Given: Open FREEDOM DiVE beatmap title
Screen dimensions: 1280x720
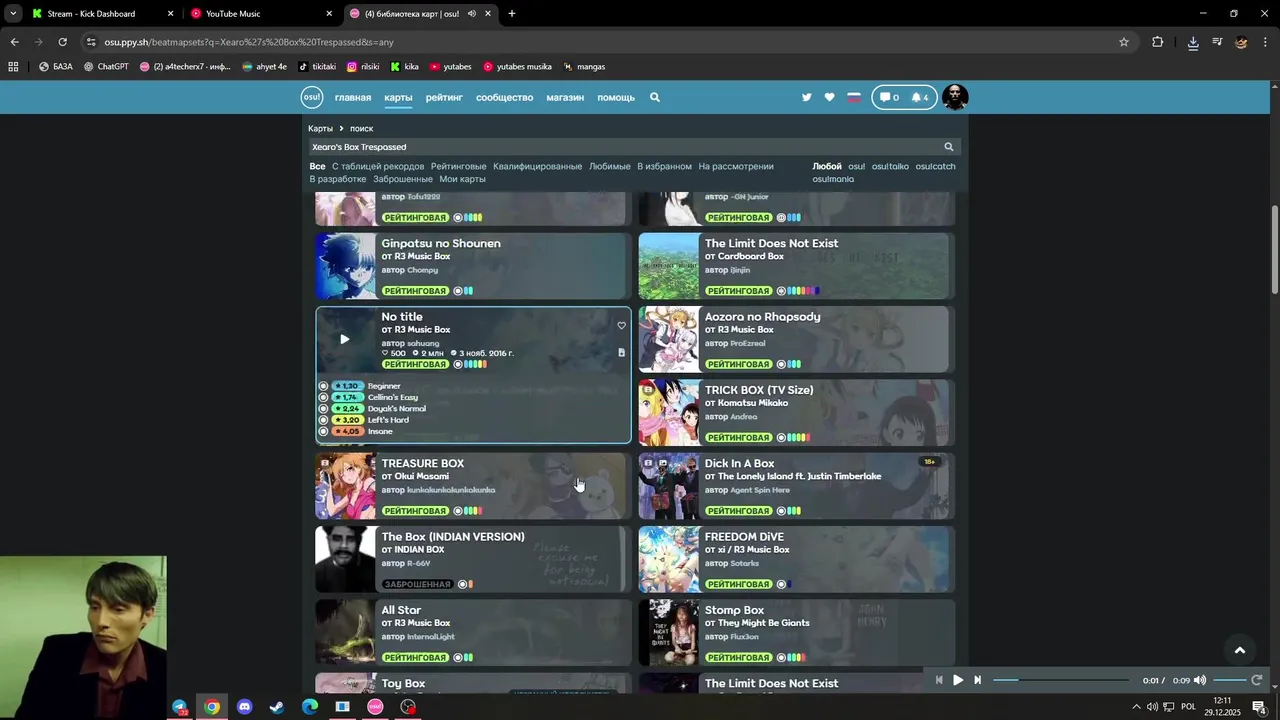Looking at the screenshot, I should point(744,537).
